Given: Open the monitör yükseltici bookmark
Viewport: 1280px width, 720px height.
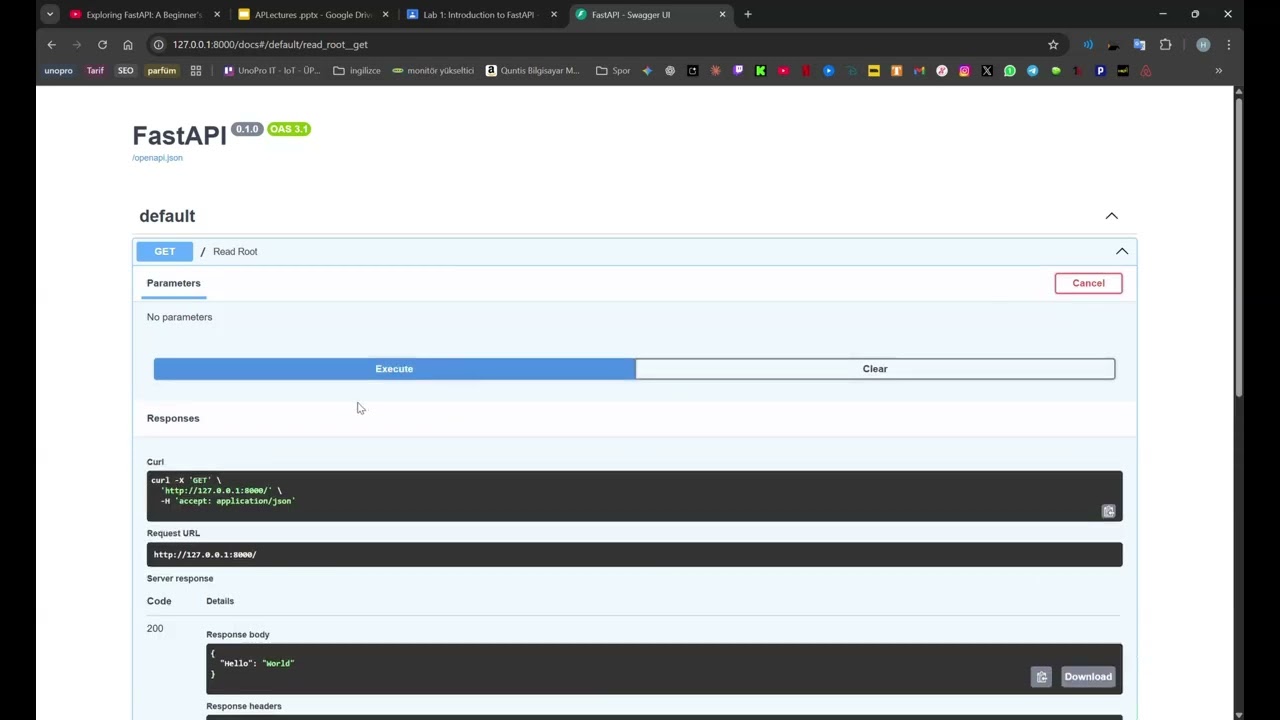Looking at the screenshot, I should (433, 71).
